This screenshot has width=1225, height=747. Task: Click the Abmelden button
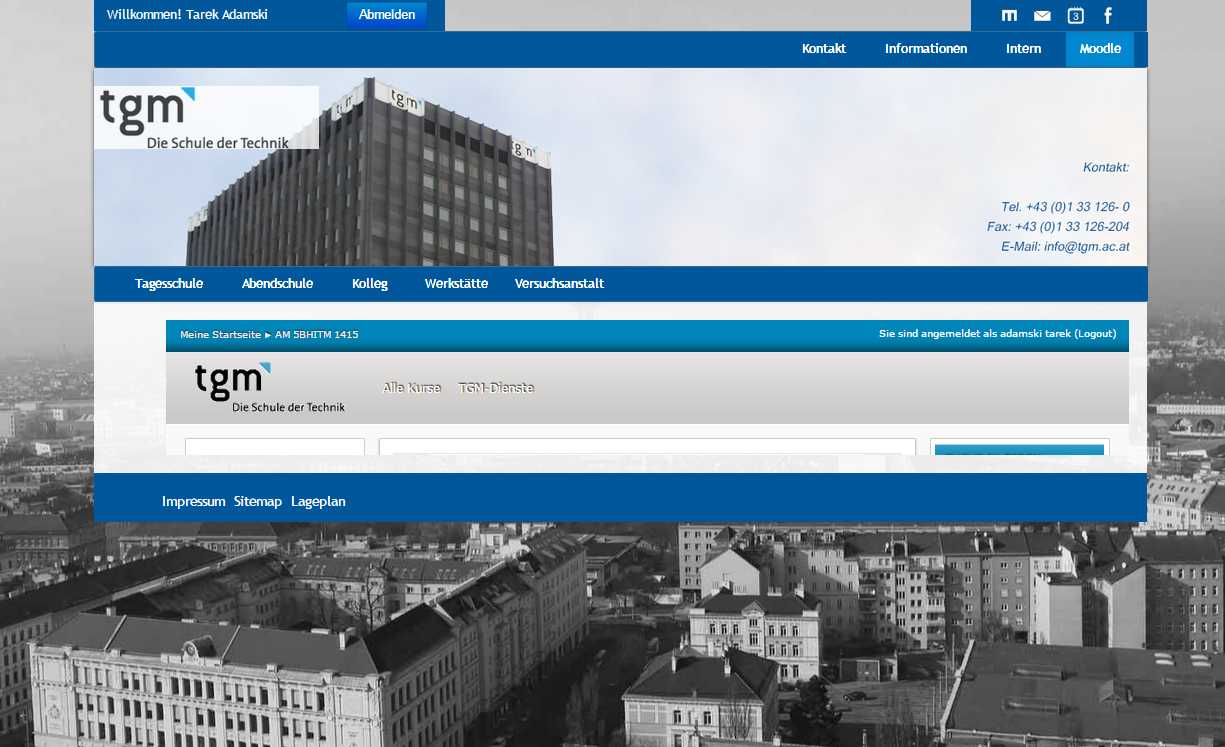pos(387,15)
